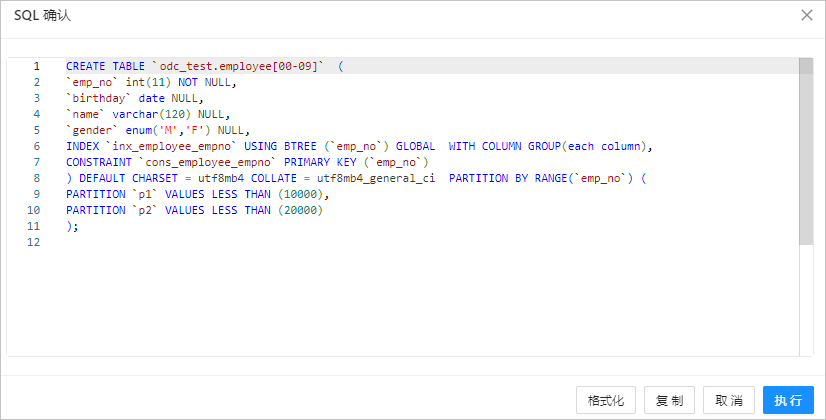Click the `birthday` date NULL line
The image size is (826, 420).
pos(135,98)
